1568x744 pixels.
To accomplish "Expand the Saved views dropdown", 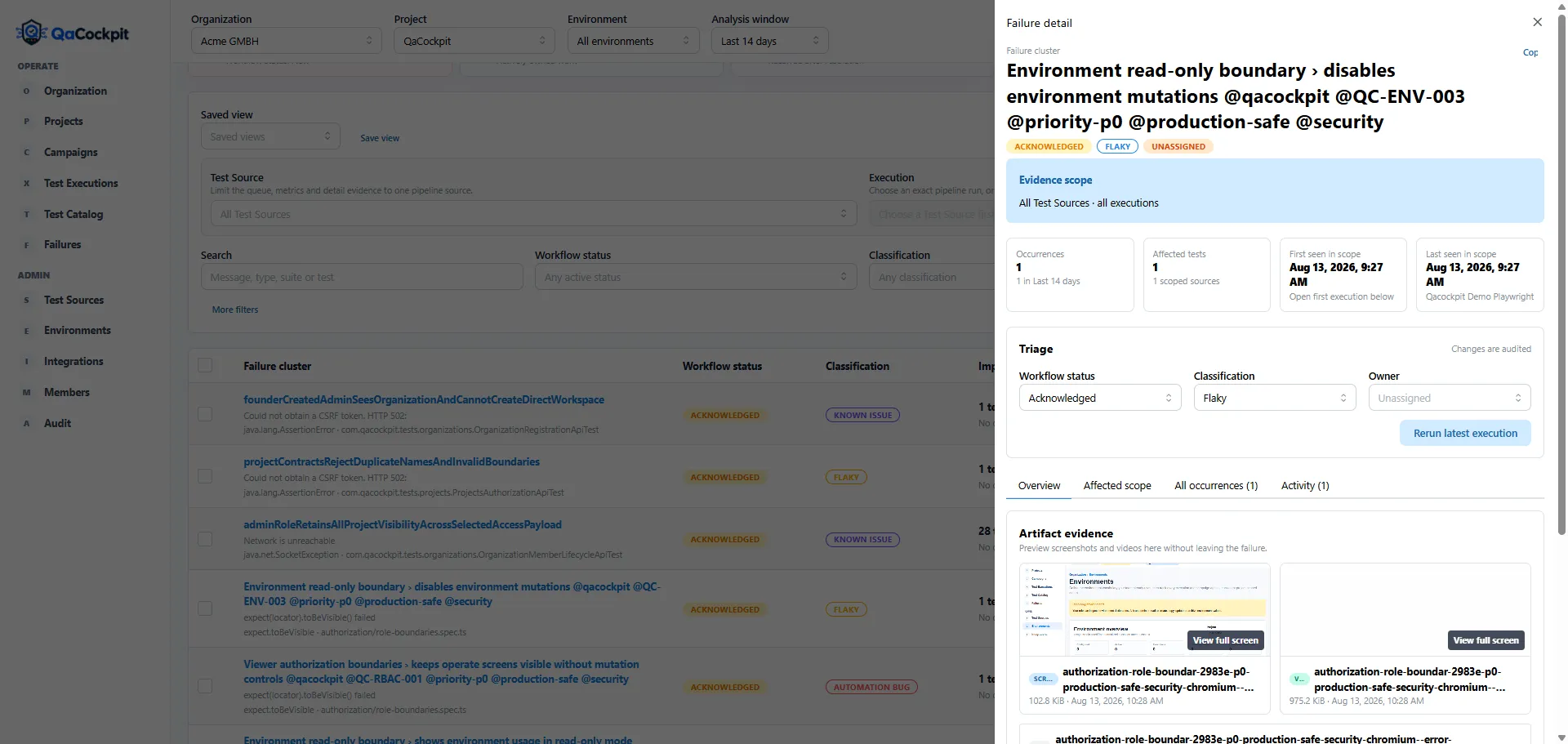I will click(270, 136).
